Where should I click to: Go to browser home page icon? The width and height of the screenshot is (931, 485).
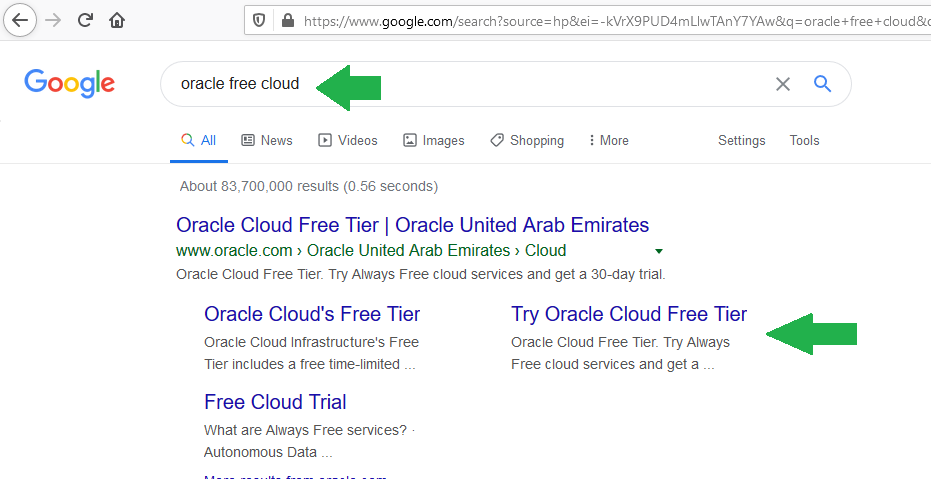click(117, 20)
